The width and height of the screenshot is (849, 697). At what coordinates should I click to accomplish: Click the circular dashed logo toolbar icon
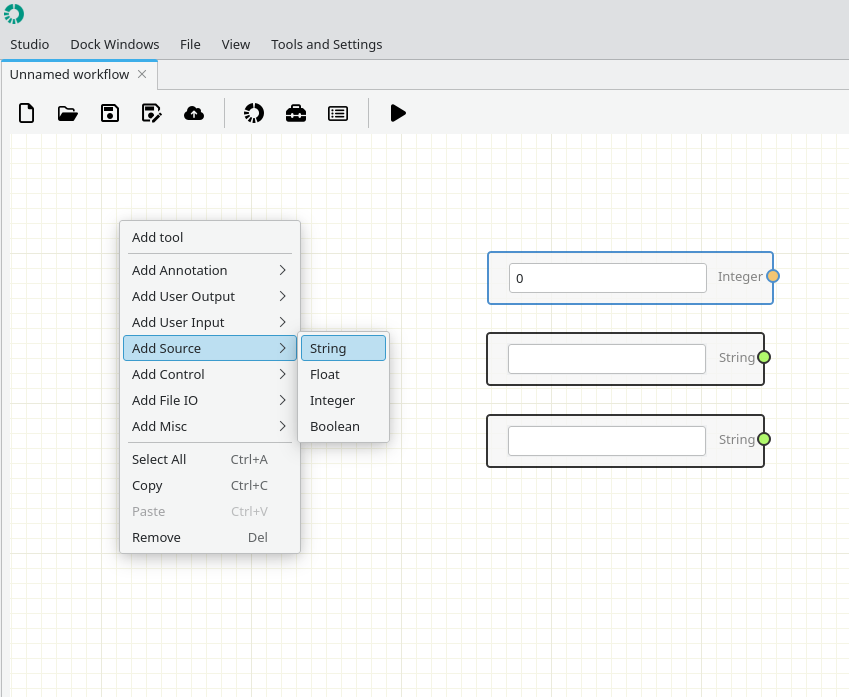[x=254, y=113]
